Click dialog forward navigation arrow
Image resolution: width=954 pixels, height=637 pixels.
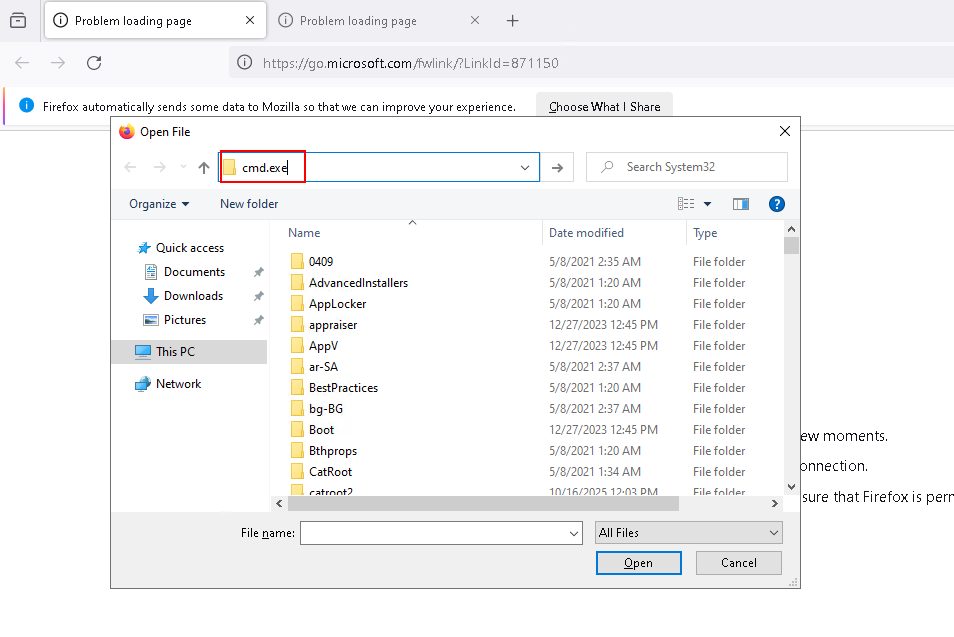pyautogui.click(x=159, y=167)
